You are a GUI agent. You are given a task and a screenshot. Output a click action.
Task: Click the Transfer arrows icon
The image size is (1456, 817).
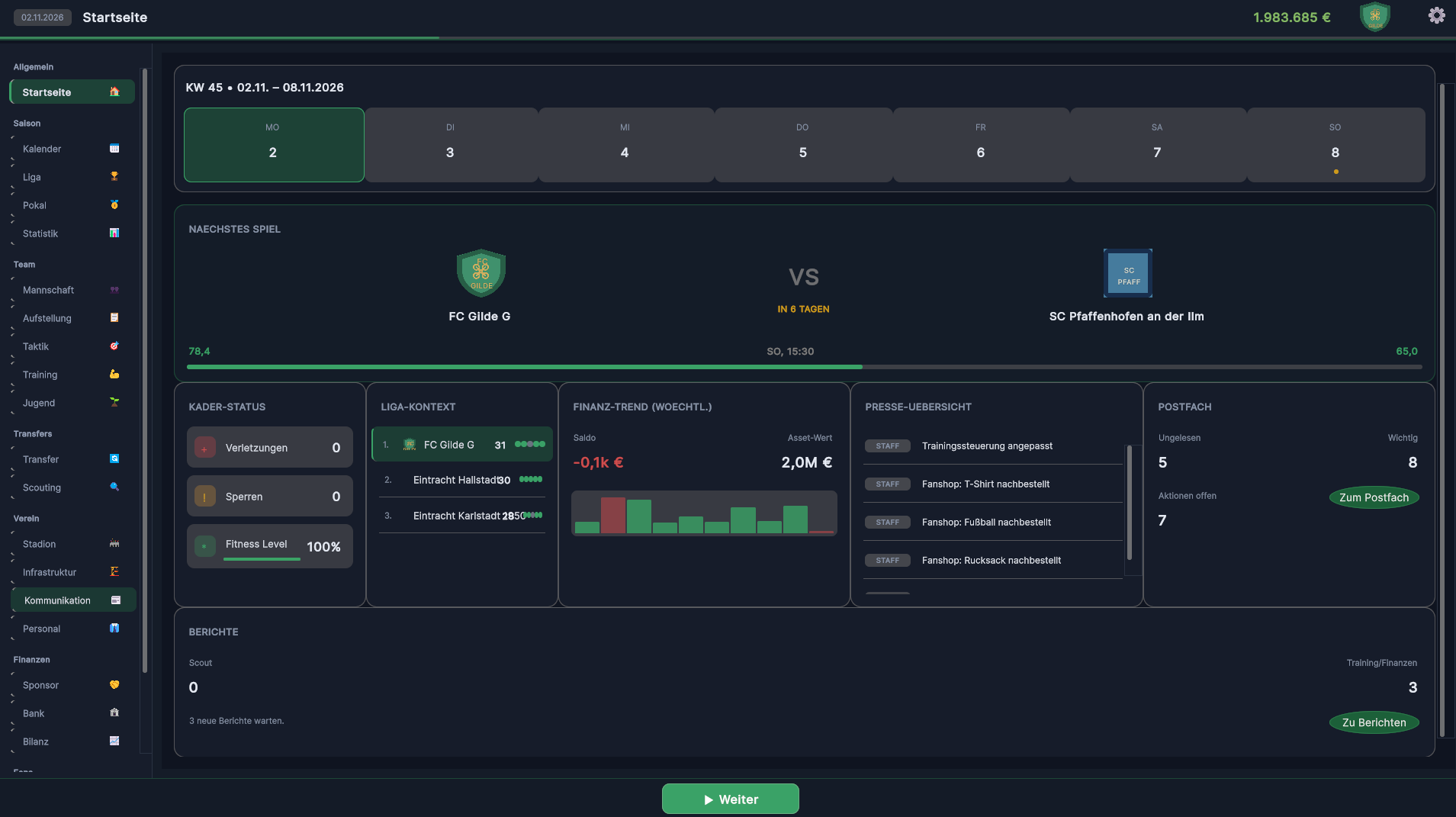pyautogui.click(x=114, y=458)
